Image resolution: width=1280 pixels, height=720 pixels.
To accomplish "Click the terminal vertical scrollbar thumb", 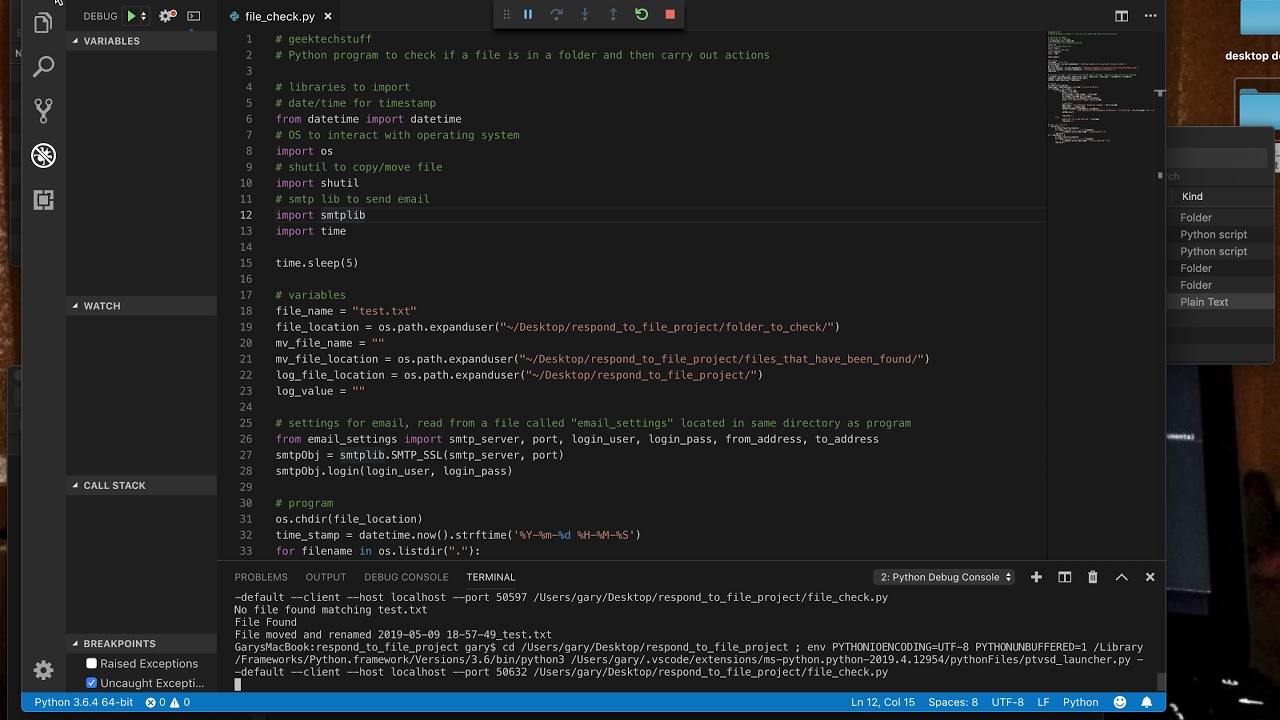I will [1161, 682].
